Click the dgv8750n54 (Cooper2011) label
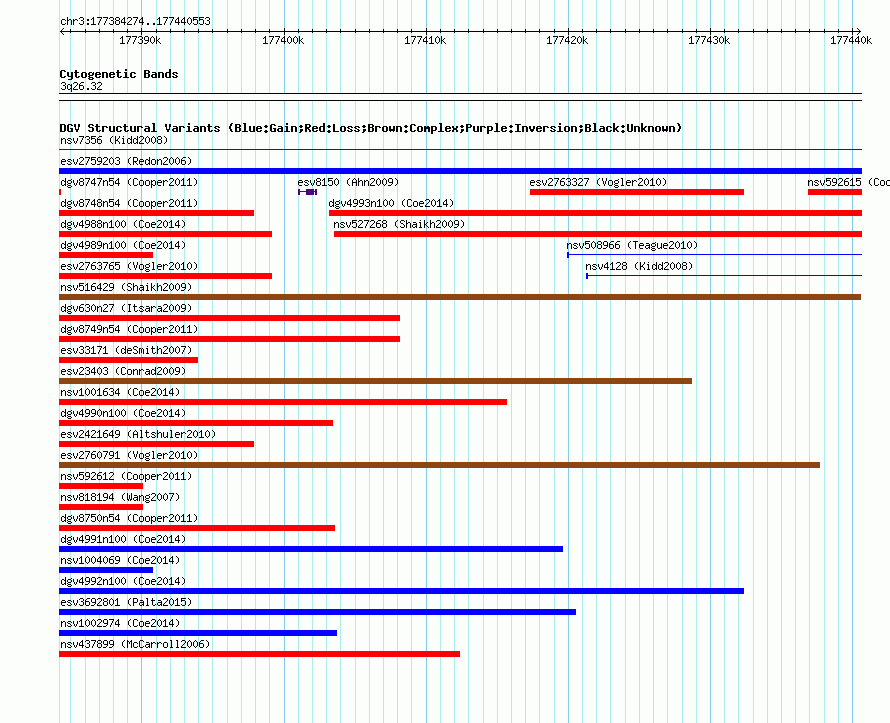Viewport: 890px width, 723px height. point(129,518)
